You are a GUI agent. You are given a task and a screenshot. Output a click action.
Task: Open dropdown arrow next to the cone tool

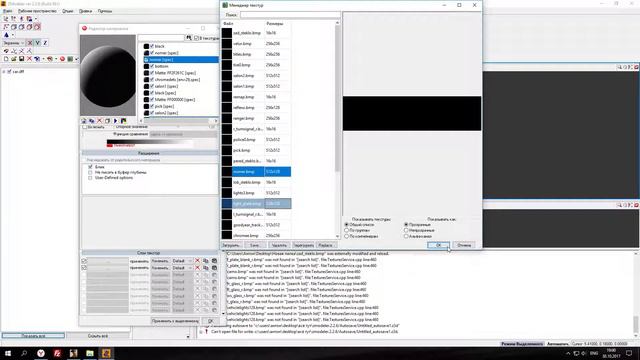[13, 35]
